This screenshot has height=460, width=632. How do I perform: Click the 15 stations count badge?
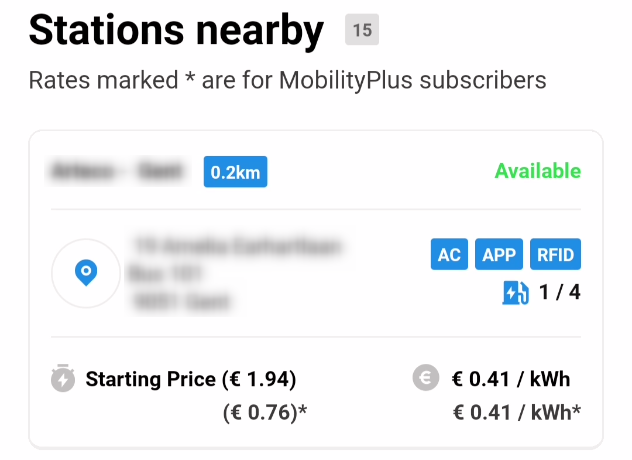pyautogui.click(x=362, y=29)
